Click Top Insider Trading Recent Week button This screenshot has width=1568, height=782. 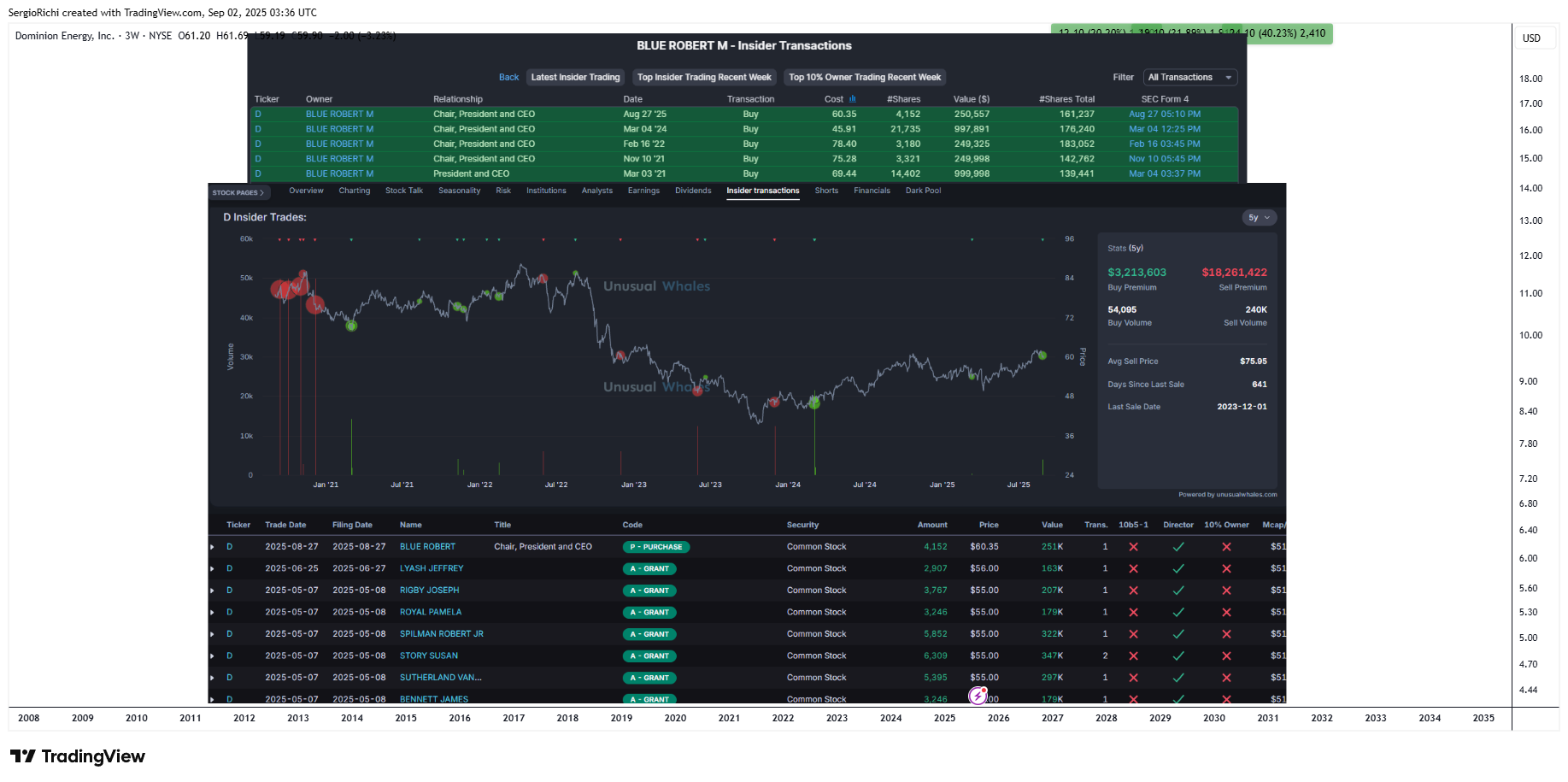(704, 77)
